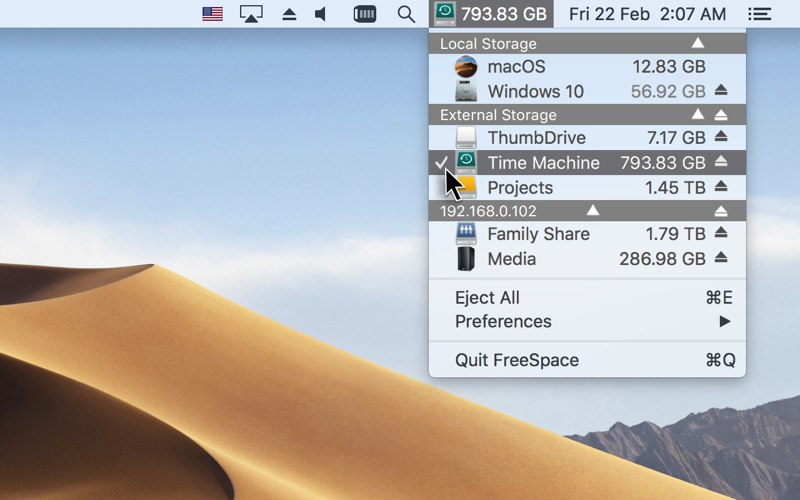Choose Eject All from the menu

click(487, 298)
